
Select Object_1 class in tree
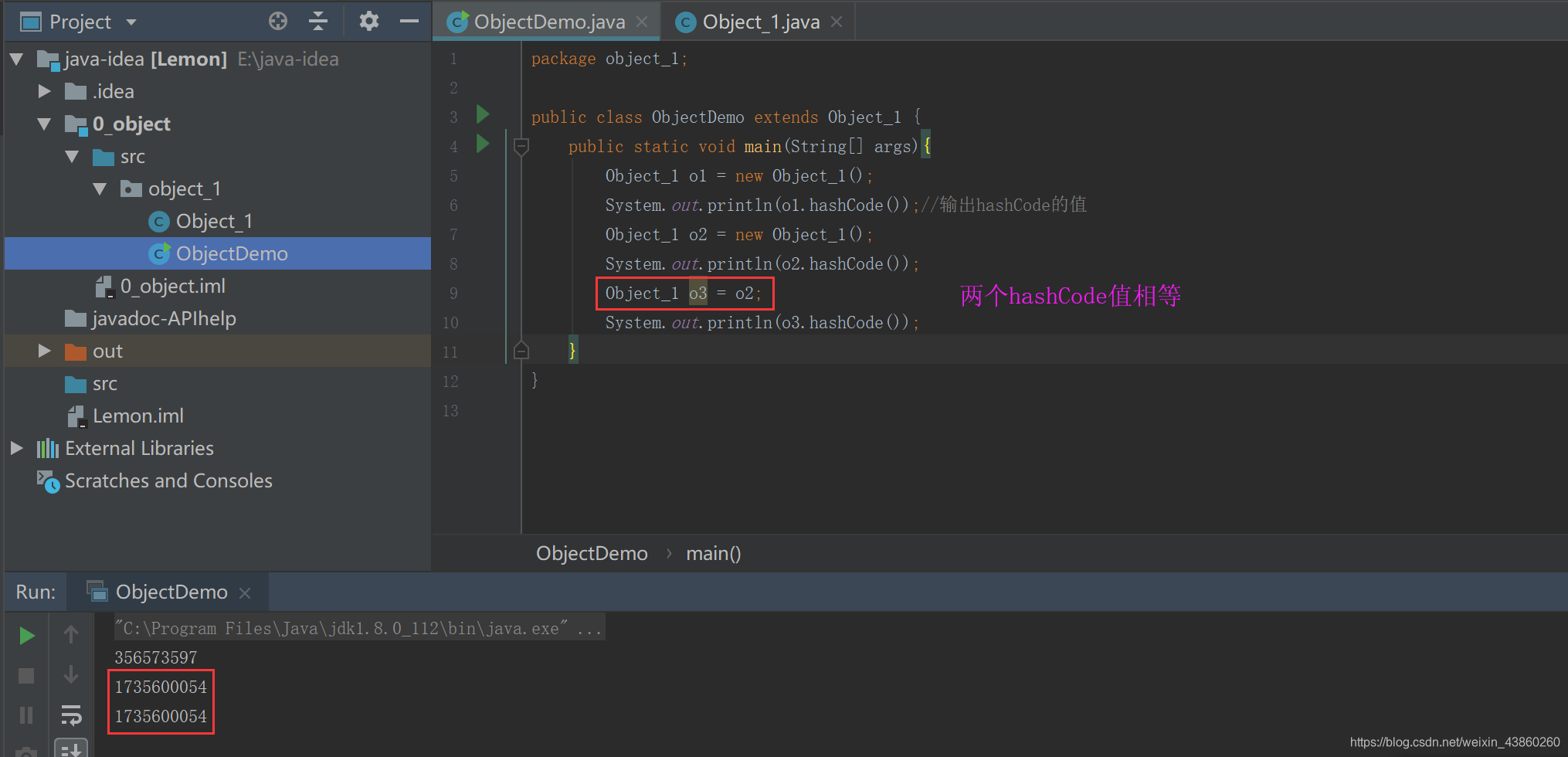tap(214, 222)
